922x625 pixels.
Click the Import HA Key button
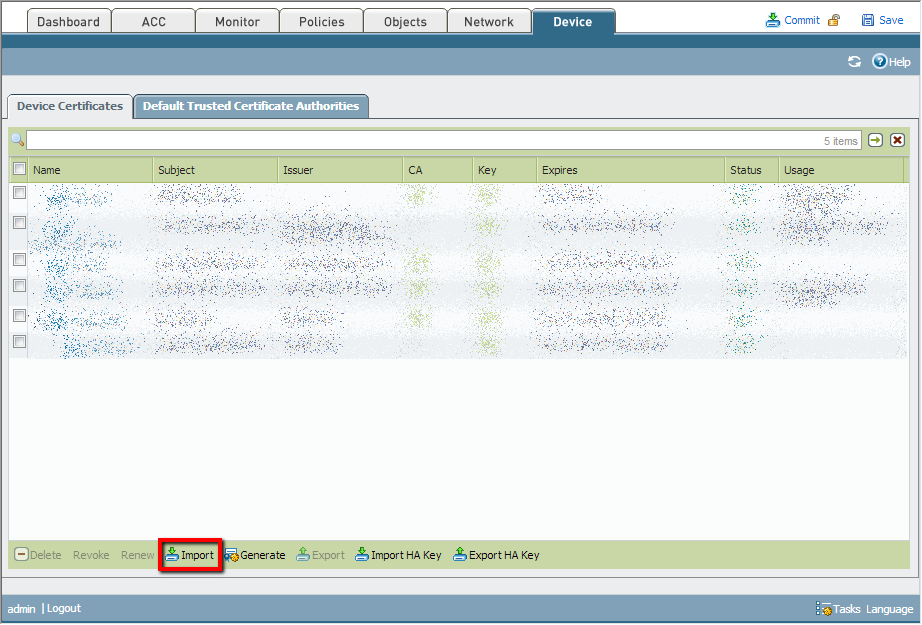pos(398,555)
